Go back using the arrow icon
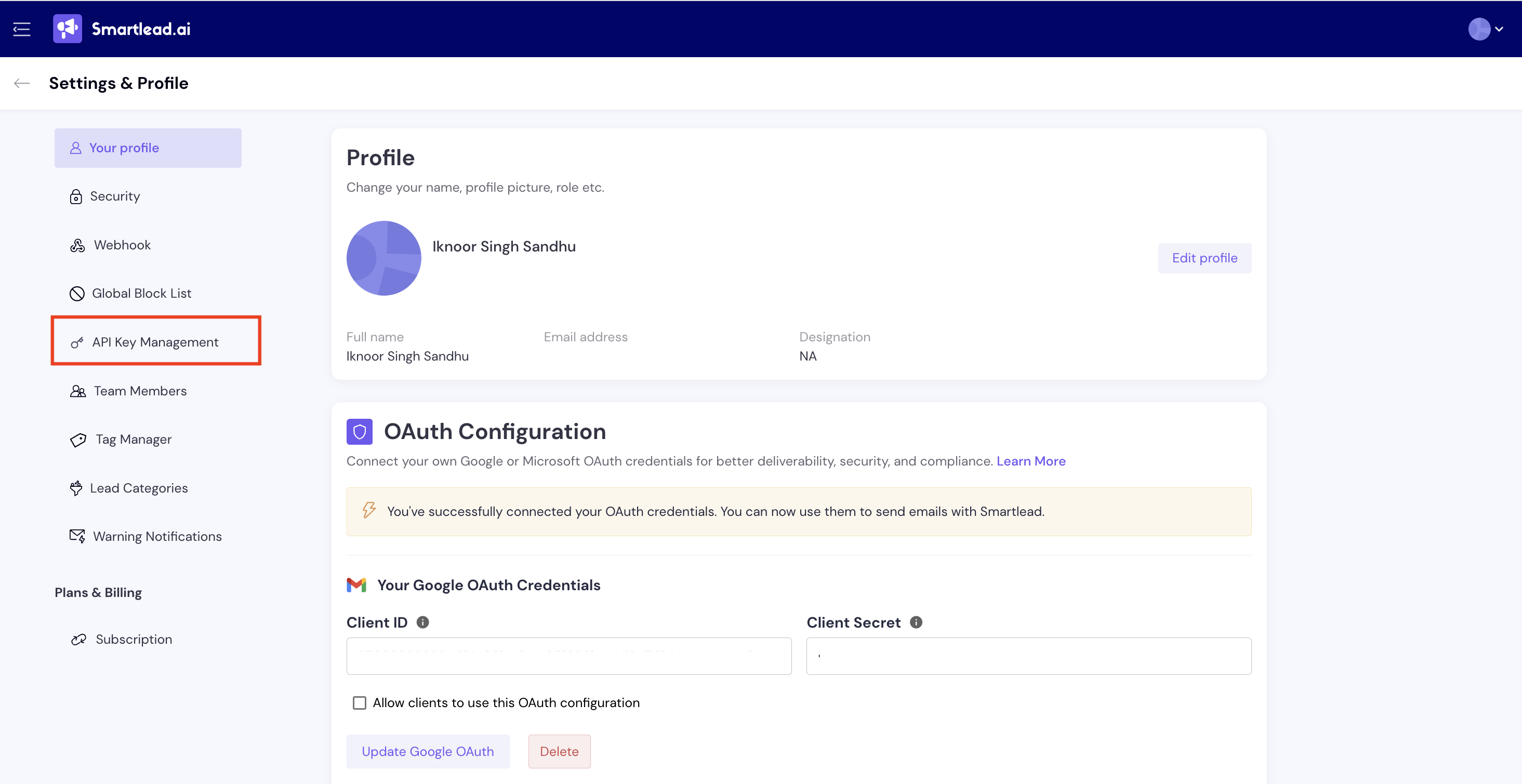1522x784 pixels. coord(22,83)
